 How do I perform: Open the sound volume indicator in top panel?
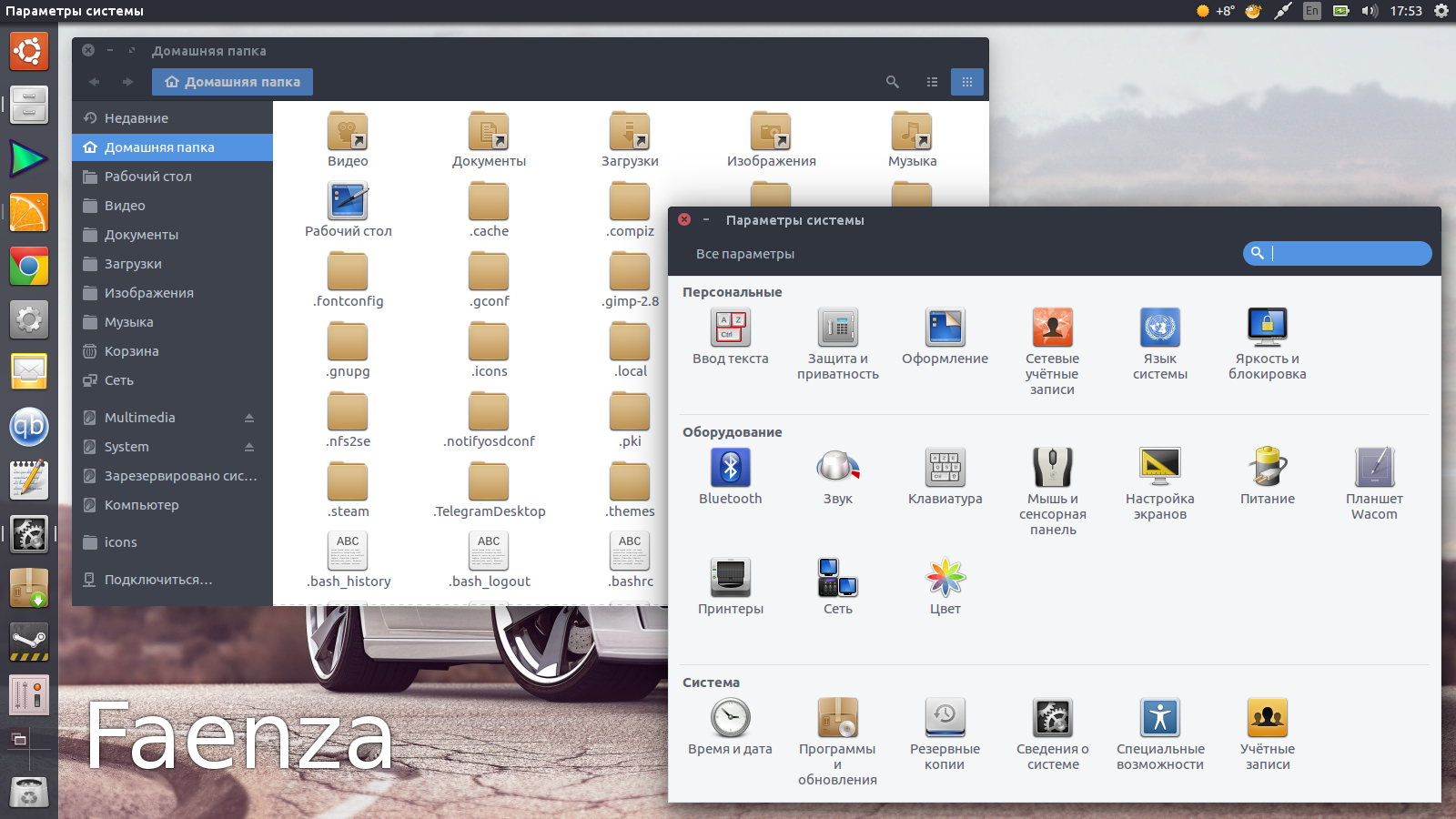[x=1370, y=11]
